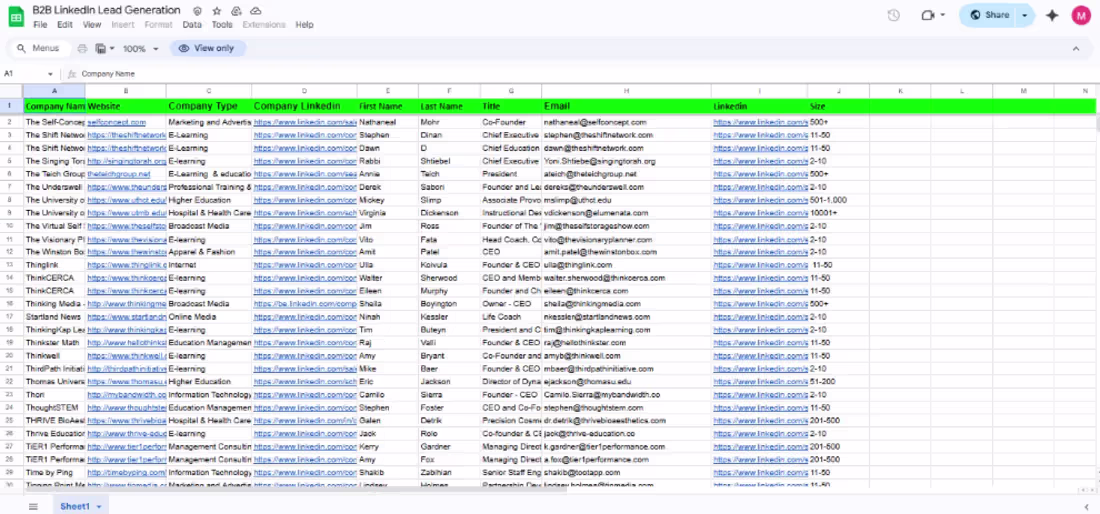Image resolution: width=1100 pixels, height=514 pixels.
Task: Open the Name box dropdown arrow
Action: pos(51,74)
